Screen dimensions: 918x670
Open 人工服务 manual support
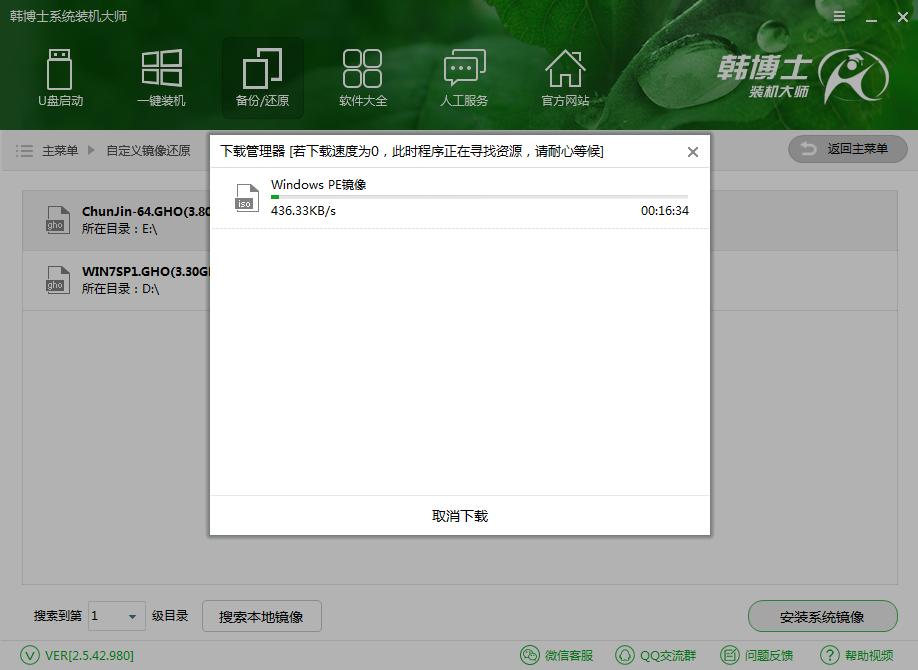click(x=463, y=78)
